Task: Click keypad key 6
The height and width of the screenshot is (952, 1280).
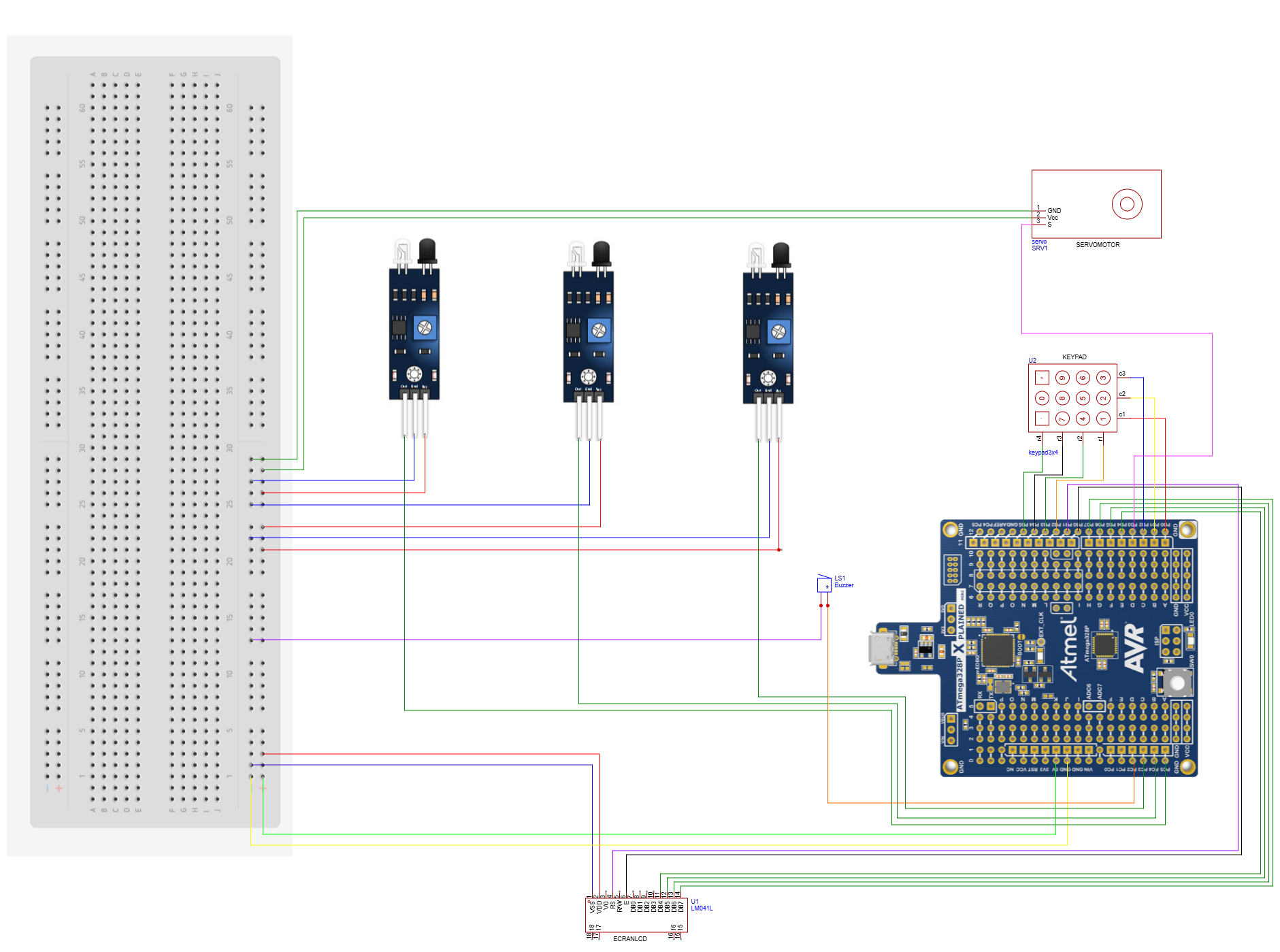Action: point(1083,378)
